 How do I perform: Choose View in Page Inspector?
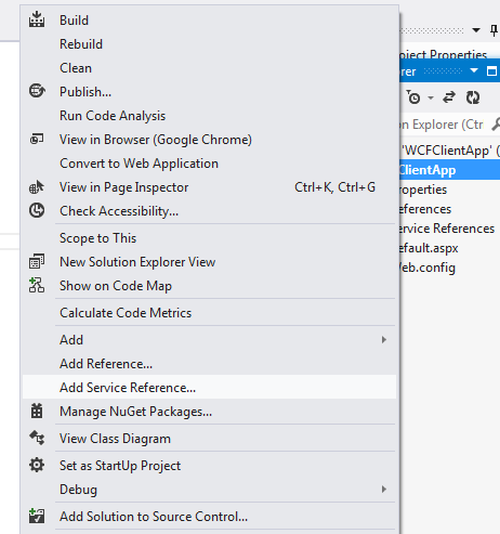point(209,187)
